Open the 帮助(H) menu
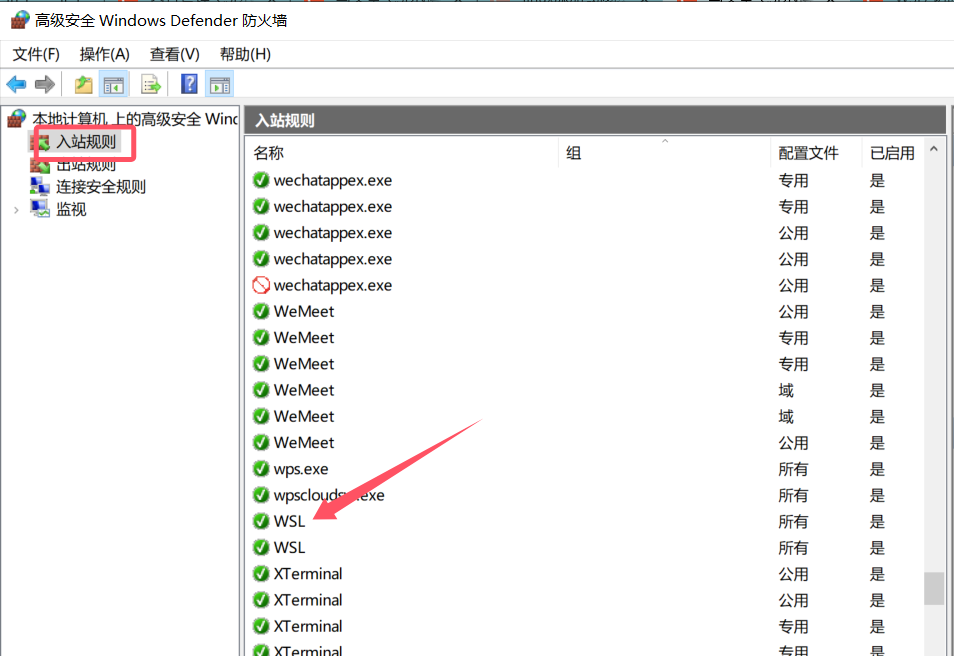The width and height of the screenshot is (954, 656). click(245, 54)
